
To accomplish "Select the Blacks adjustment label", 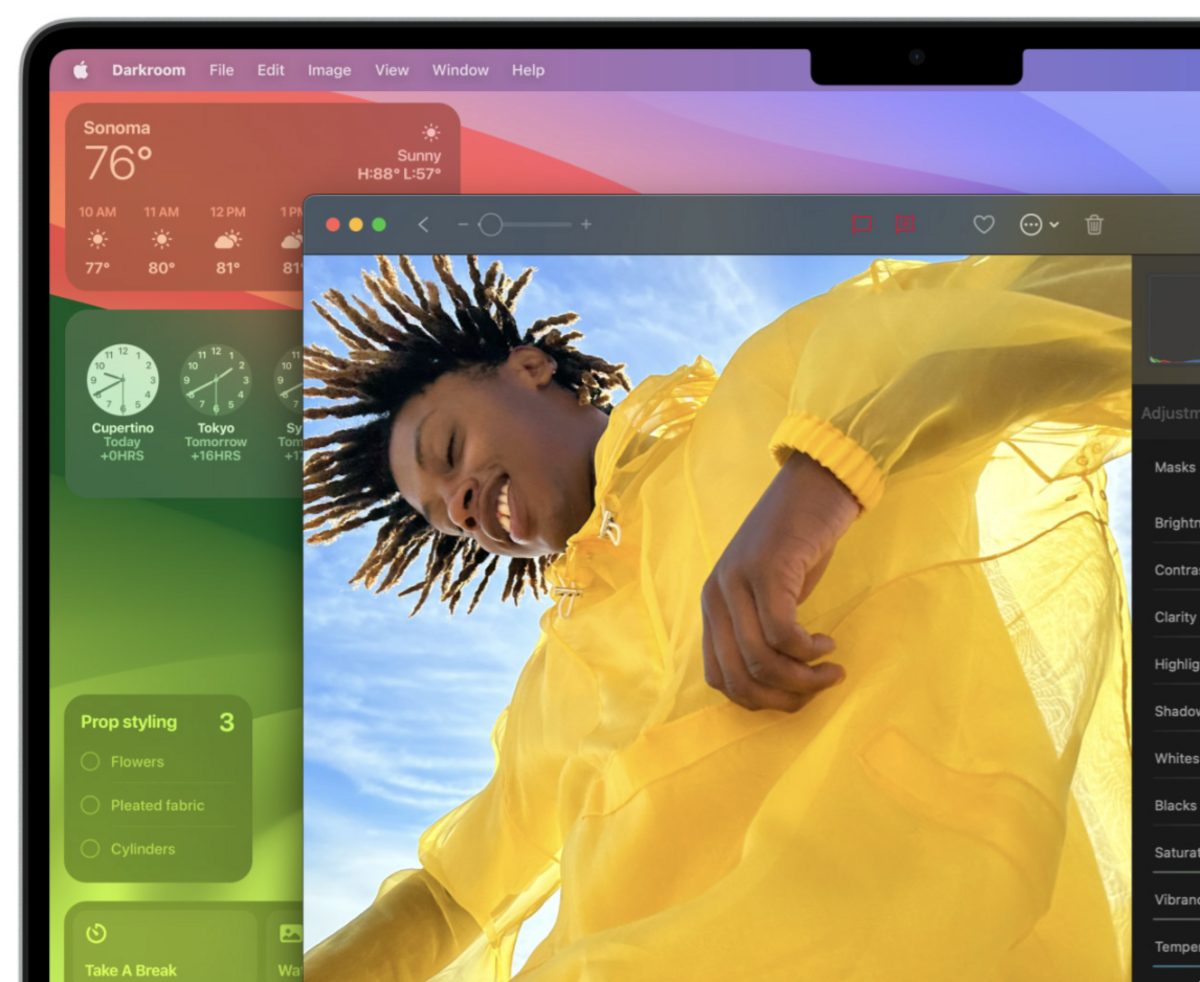I will [x=1175, y=805].
